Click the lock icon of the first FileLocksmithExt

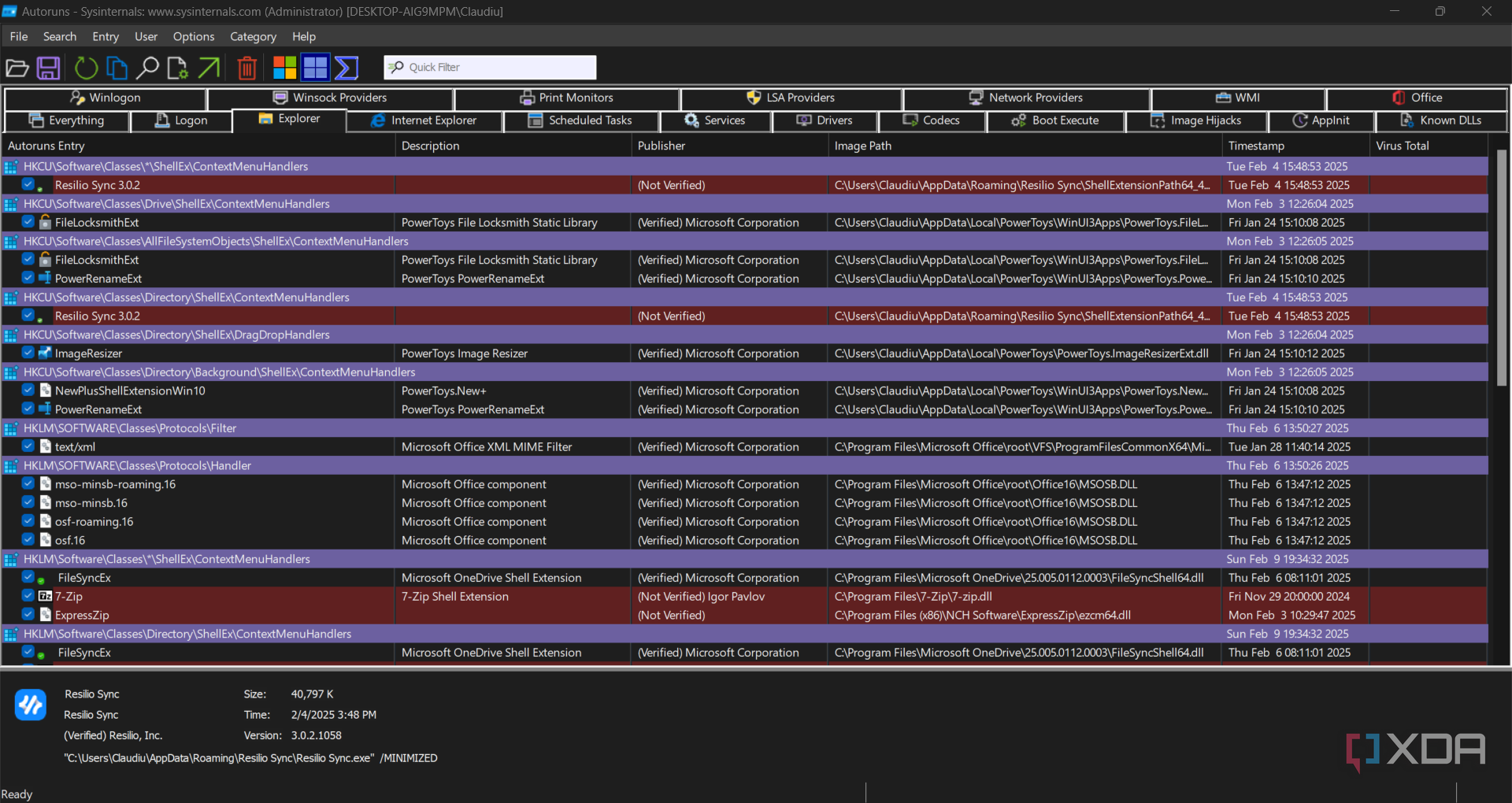tap(45, 223)
